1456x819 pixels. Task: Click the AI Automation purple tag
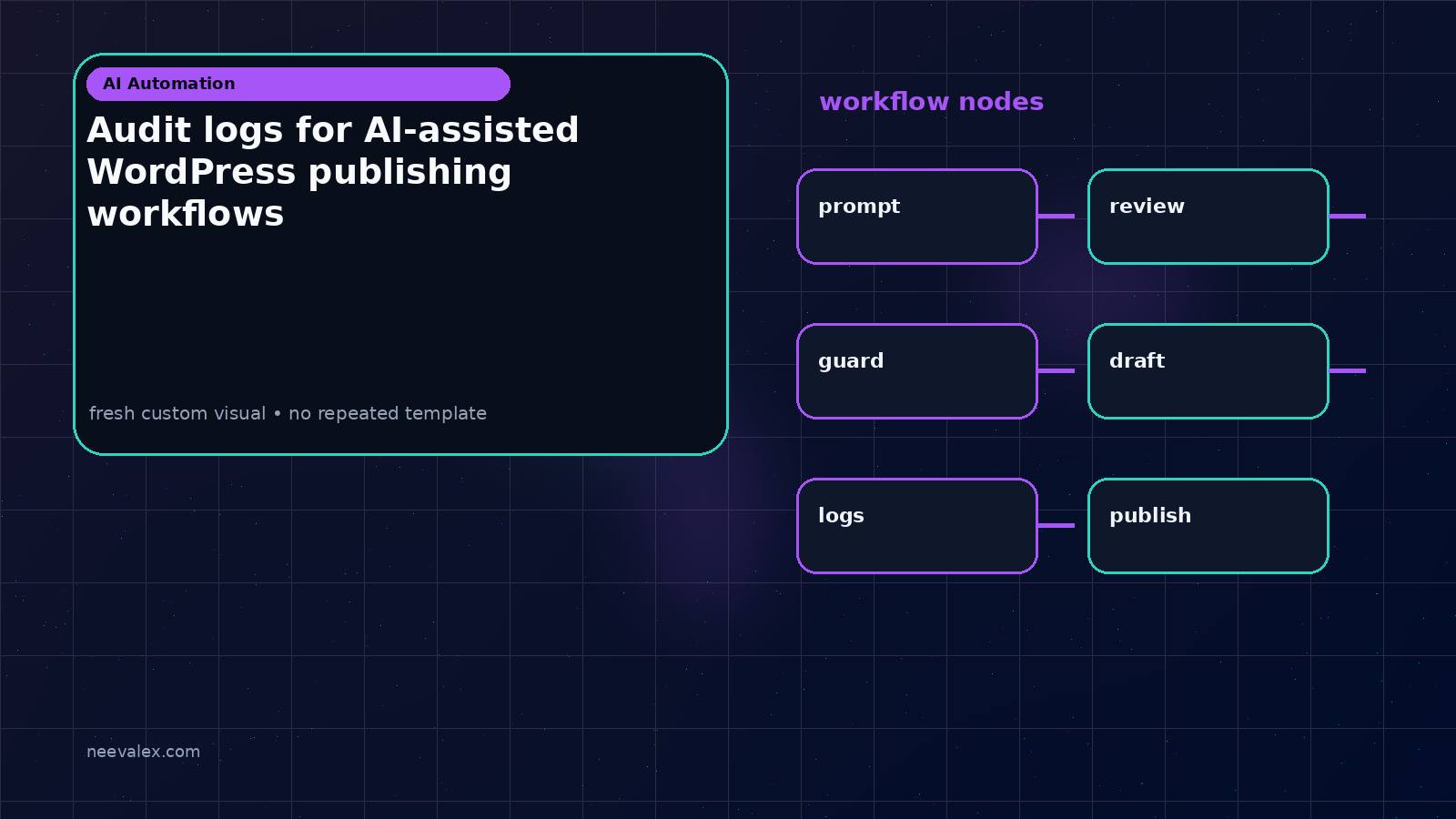[298, 84]
